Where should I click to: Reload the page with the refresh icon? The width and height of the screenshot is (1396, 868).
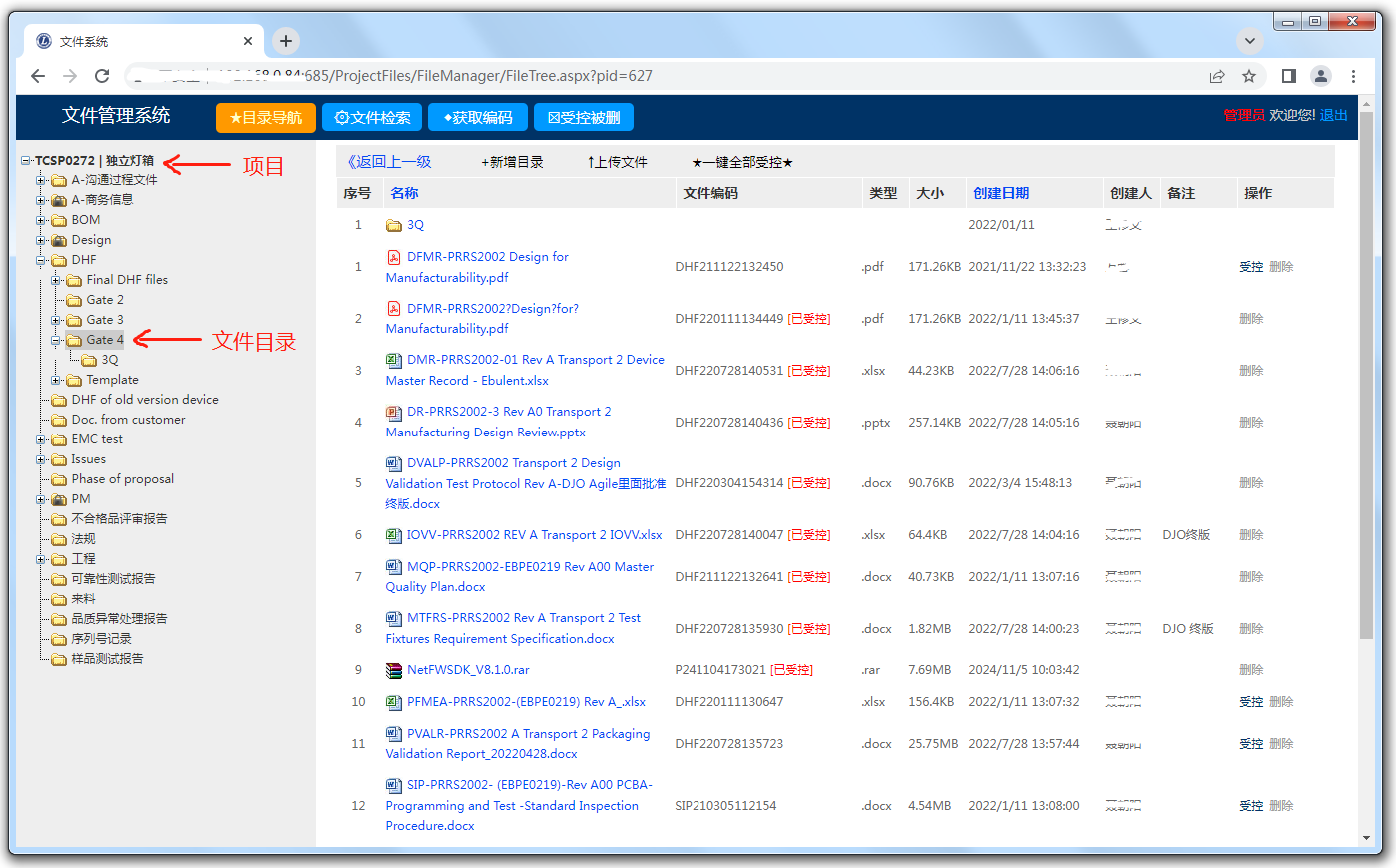coord(102,76)
